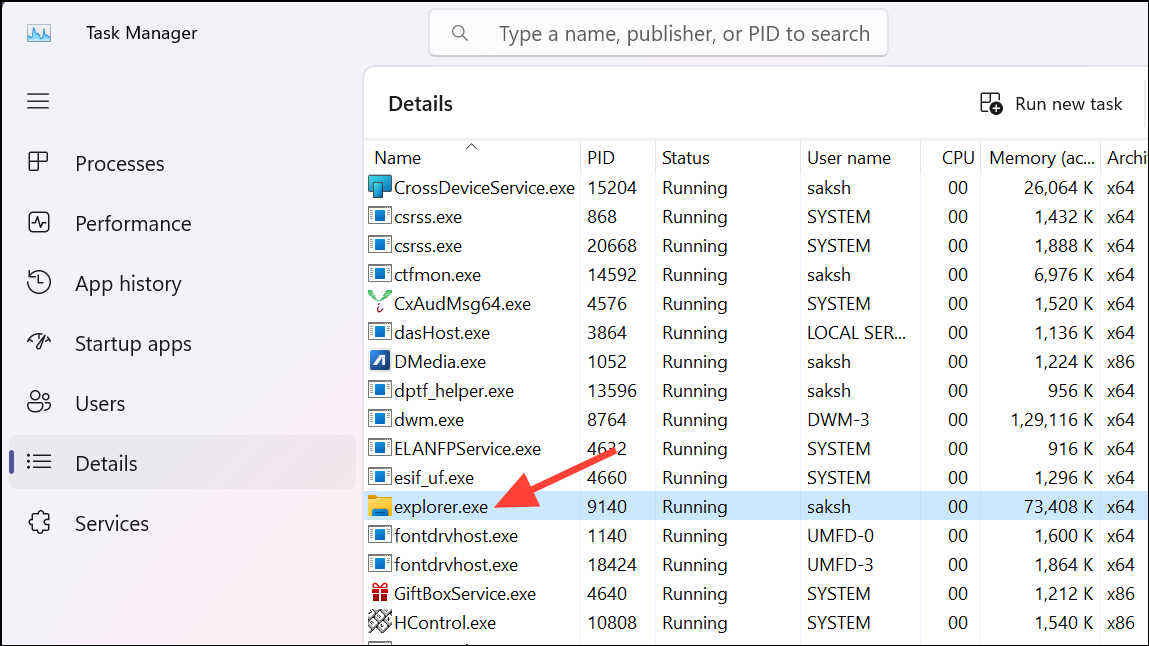Click the Run new task button
1149x646 pixels.
click(x=1052, y=103)
